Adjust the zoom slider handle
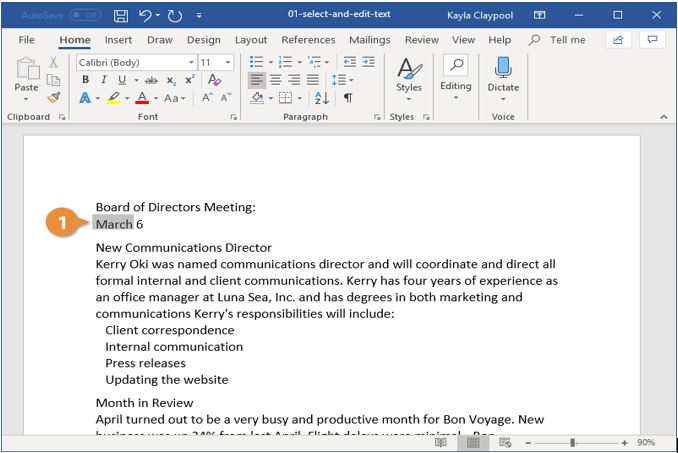 [x=572, y=442]
